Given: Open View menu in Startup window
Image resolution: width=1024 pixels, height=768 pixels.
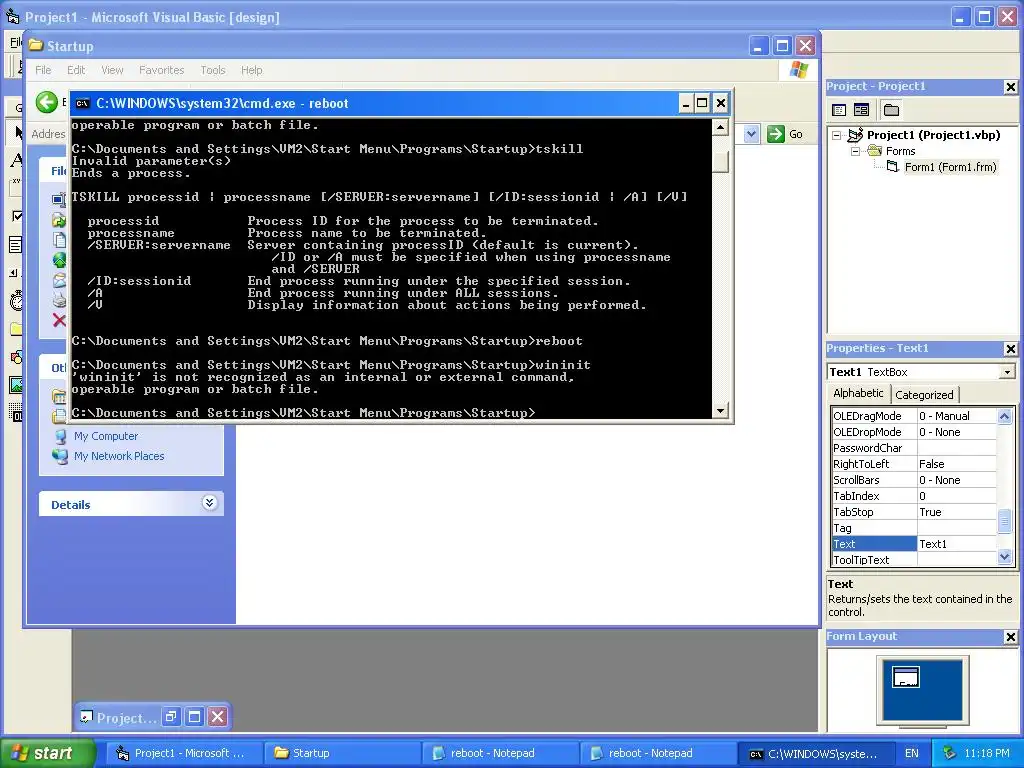Looking at the screenshot, I should coord(112,70).
